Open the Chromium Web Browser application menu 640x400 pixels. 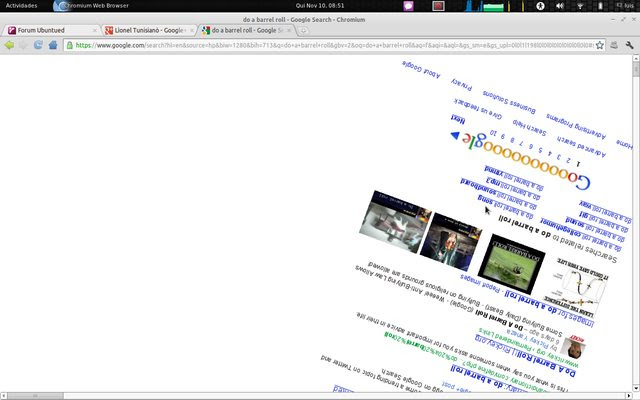click(x=92, y=6)
